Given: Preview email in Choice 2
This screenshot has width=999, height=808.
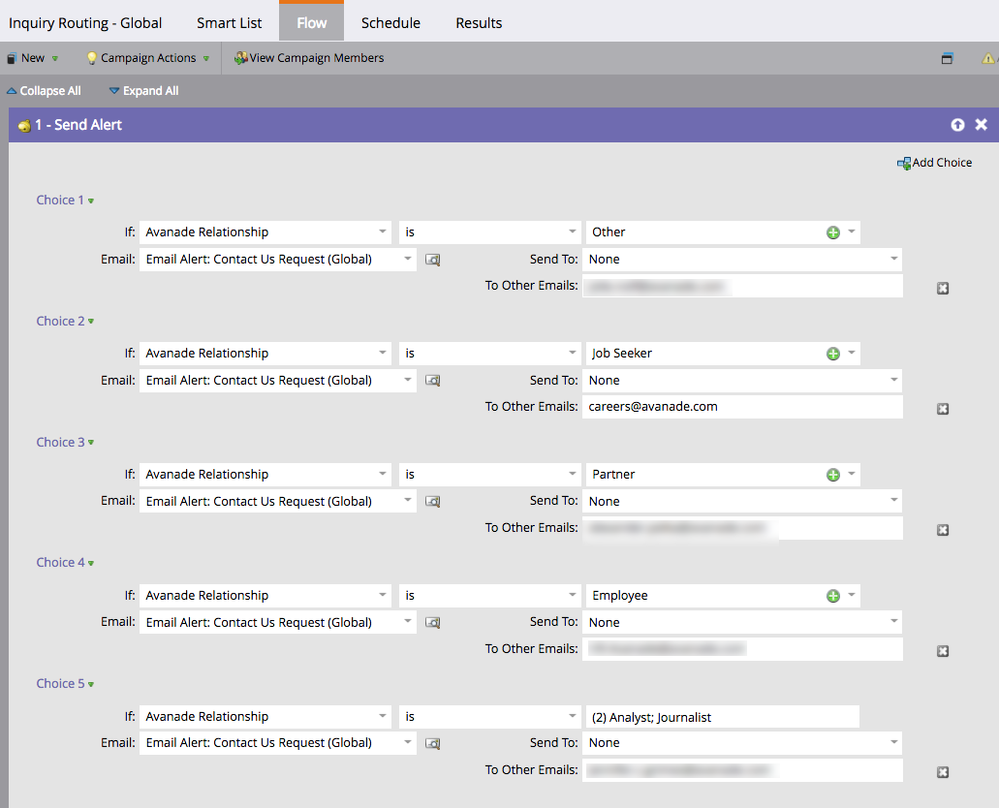Looking at the screenshot, I should point(433,380).
